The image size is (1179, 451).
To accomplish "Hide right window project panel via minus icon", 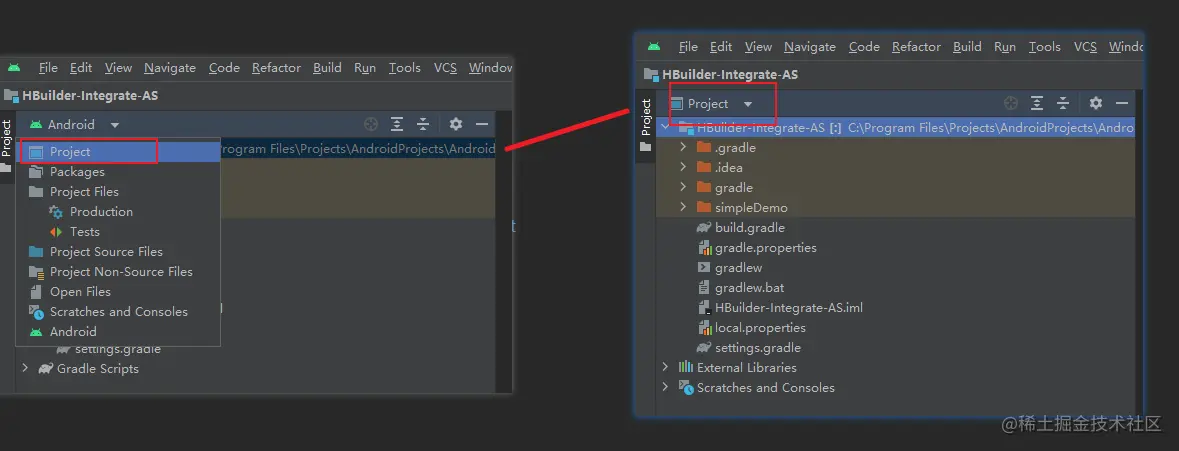I will coord(1122,103).
